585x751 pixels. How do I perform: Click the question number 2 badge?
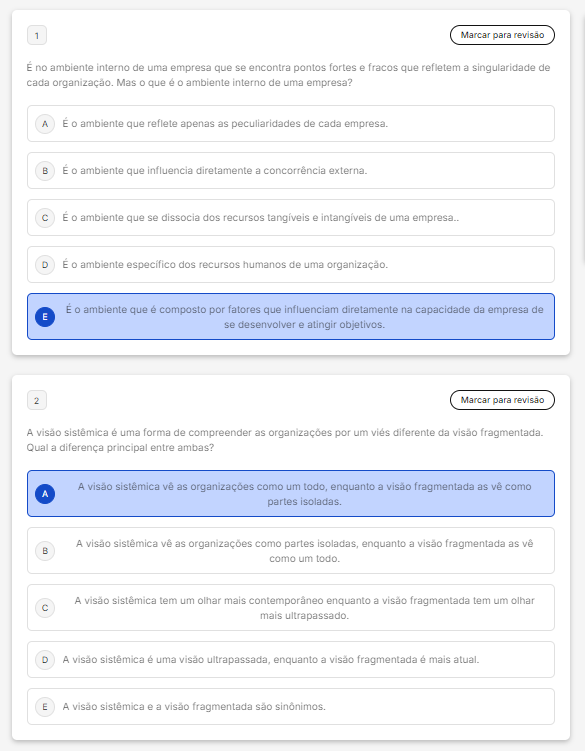(37, 400)
